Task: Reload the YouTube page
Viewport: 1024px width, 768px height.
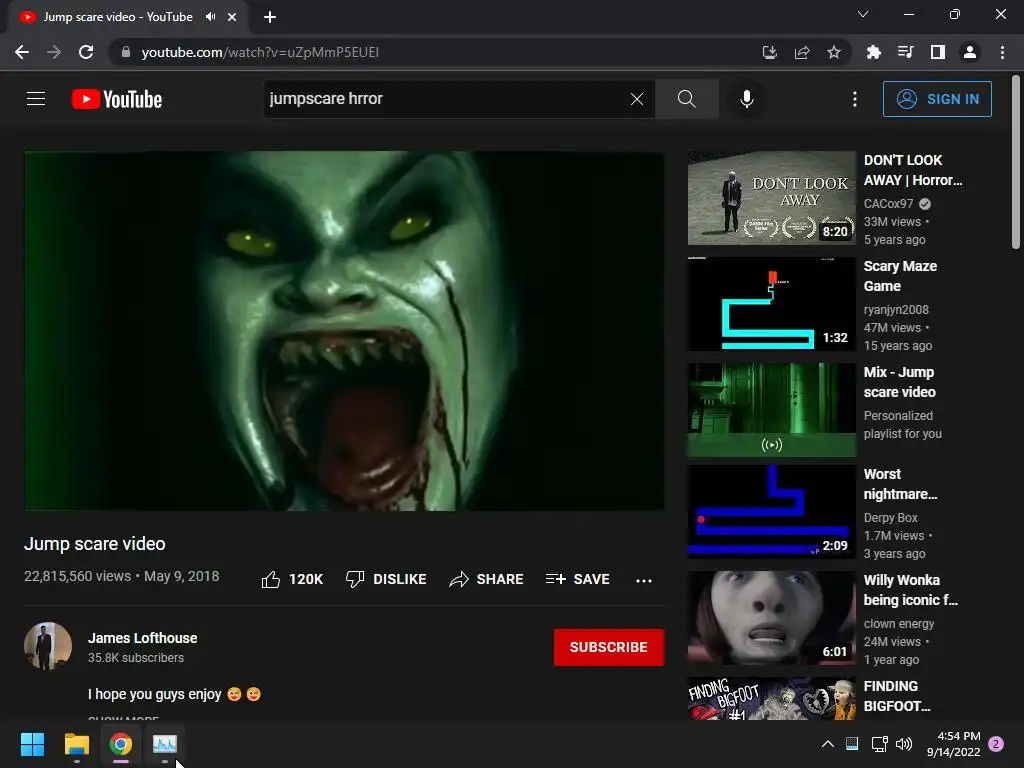Action: tap(86, 52)
